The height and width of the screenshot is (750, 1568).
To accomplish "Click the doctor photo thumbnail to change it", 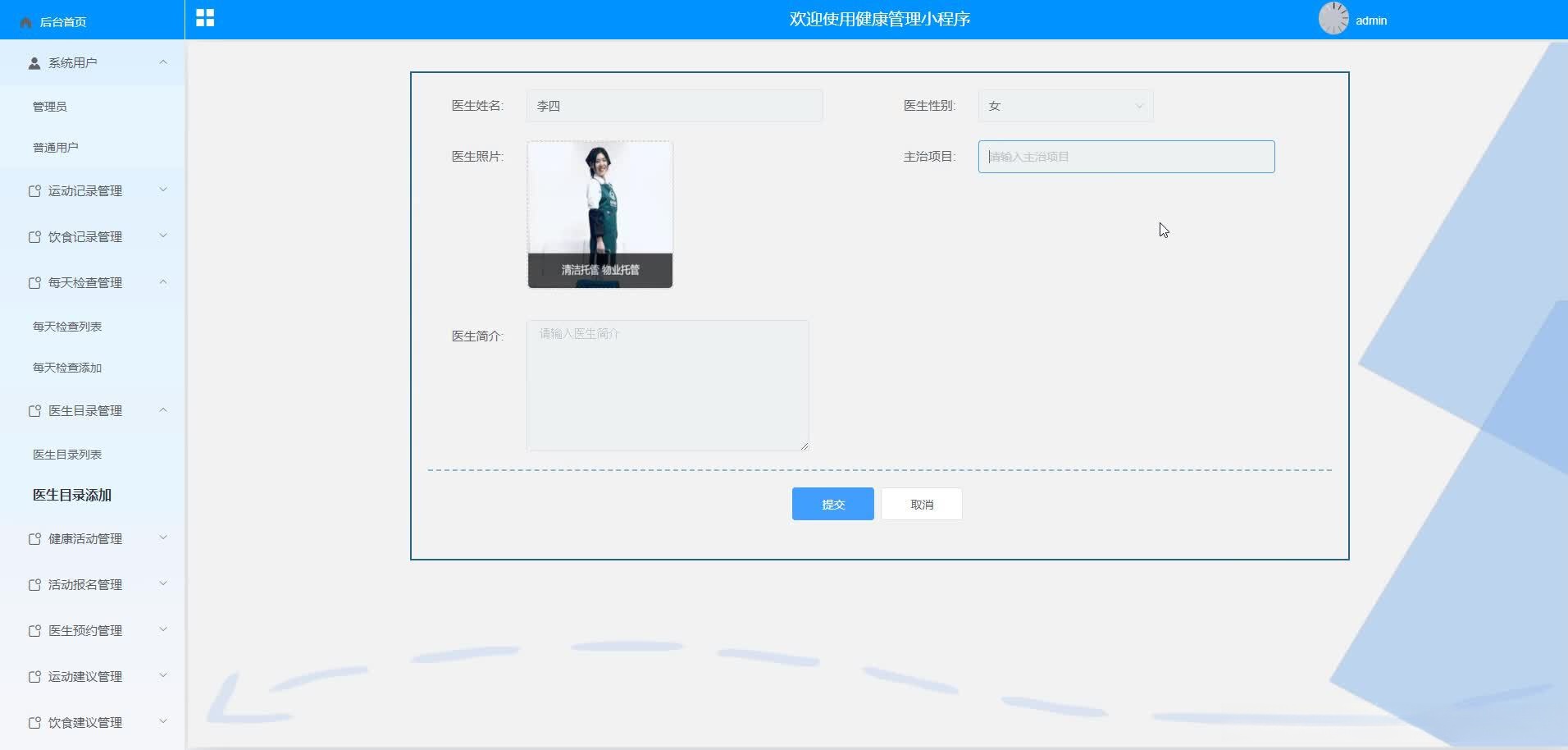I will click(599, 214).
